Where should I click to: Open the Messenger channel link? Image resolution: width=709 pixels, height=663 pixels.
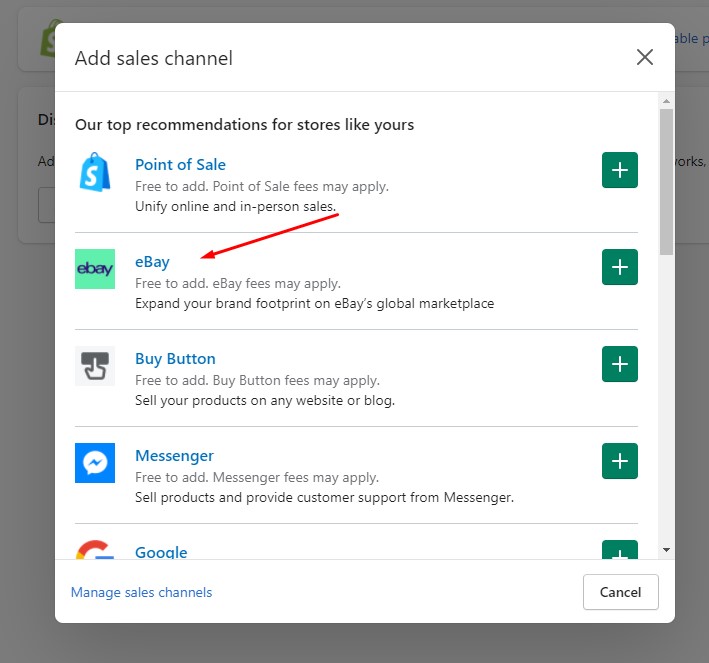[x=175, y=456]
